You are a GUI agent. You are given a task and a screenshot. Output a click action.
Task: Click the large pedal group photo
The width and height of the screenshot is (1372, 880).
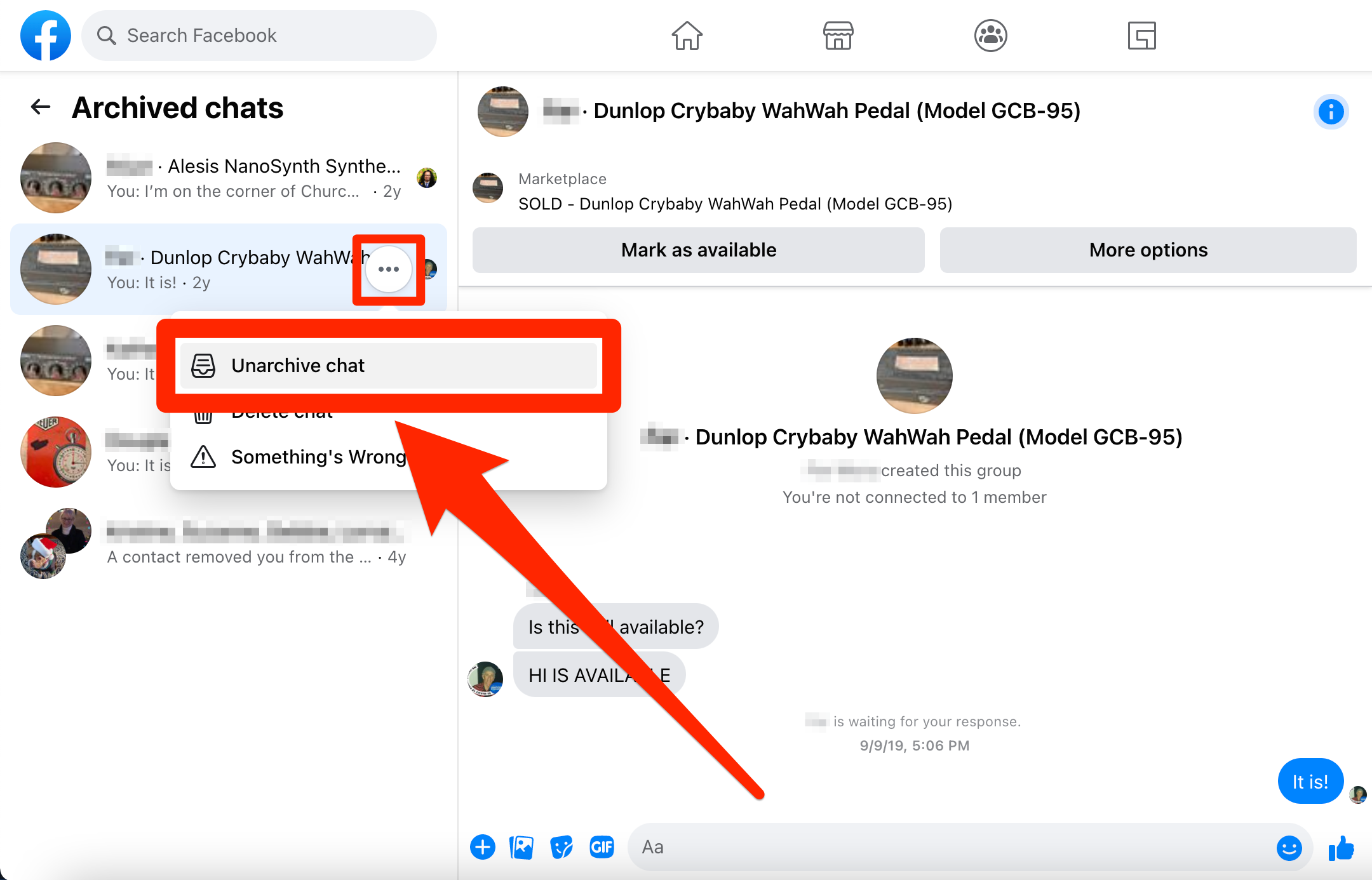point(915,376)
